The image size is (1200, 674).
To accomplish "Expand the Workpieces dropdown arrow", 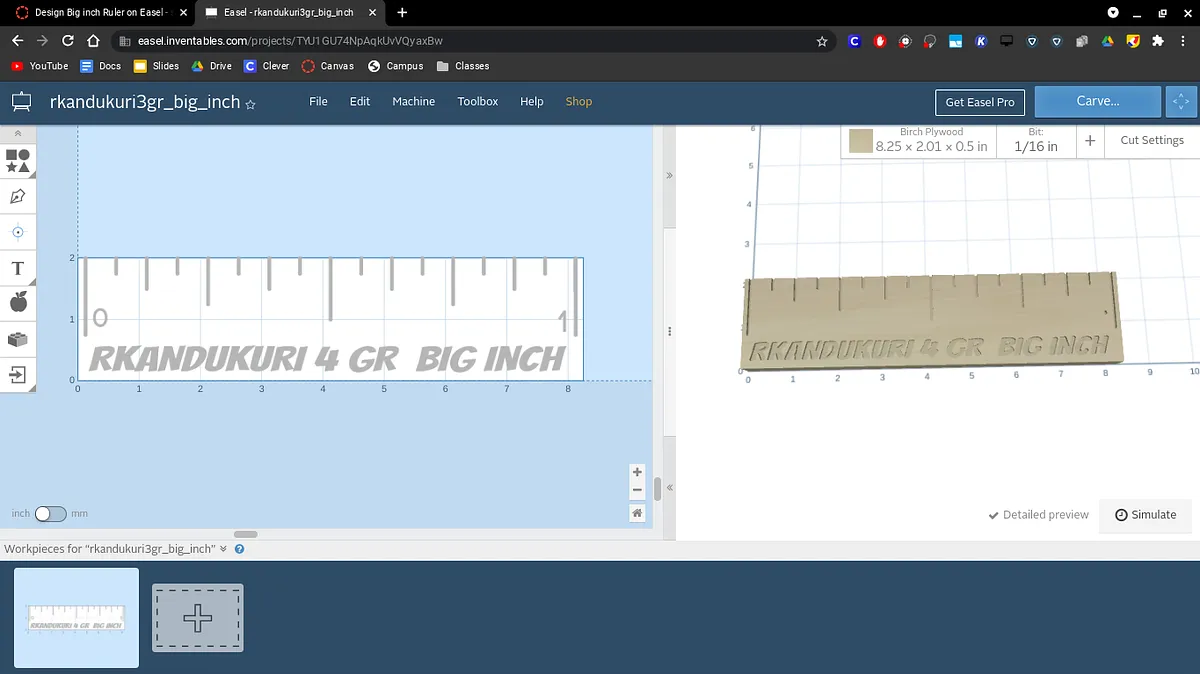I will 224,549.
